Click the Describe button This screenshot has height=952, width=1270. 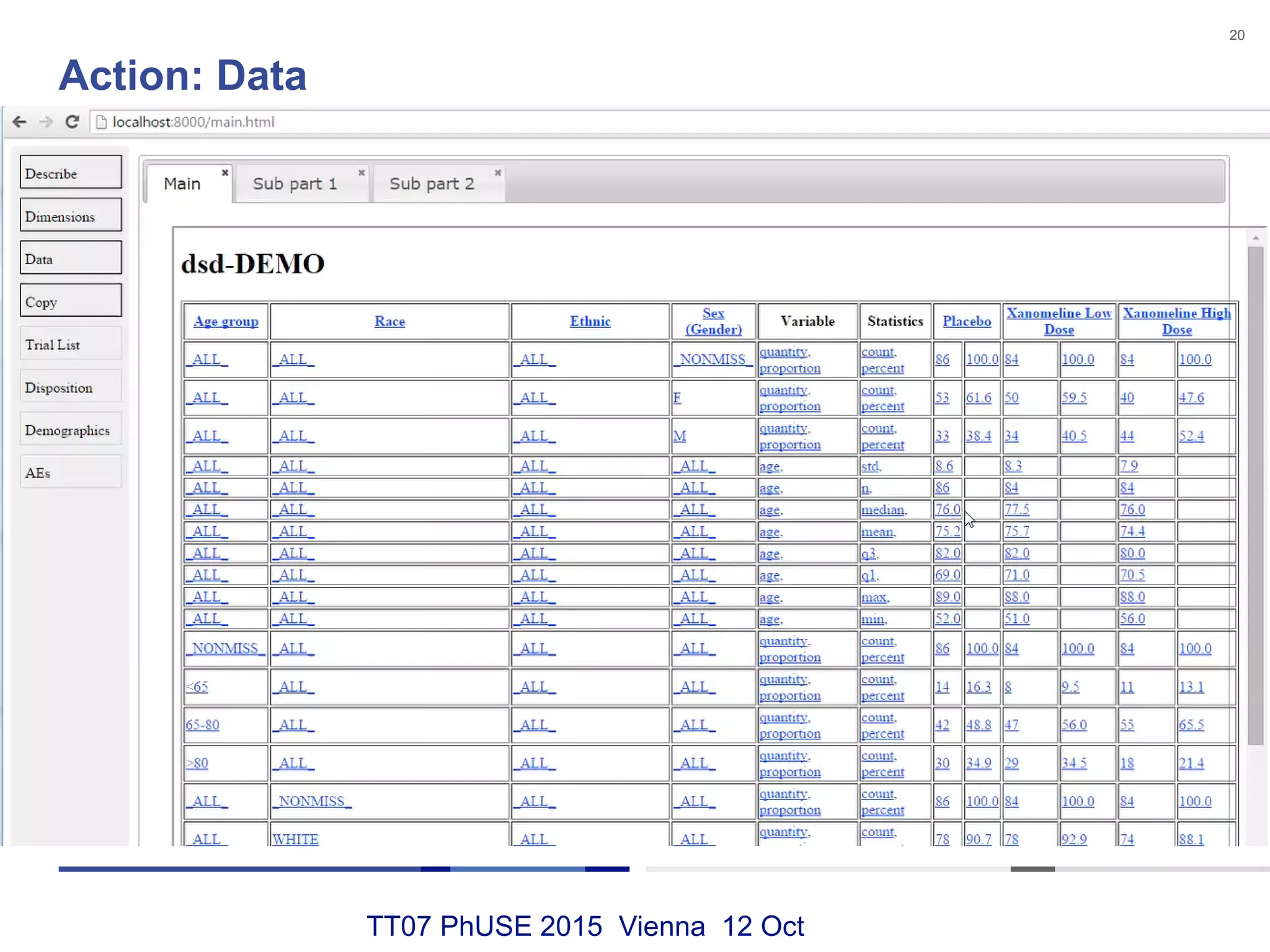[x=71, y=173]
